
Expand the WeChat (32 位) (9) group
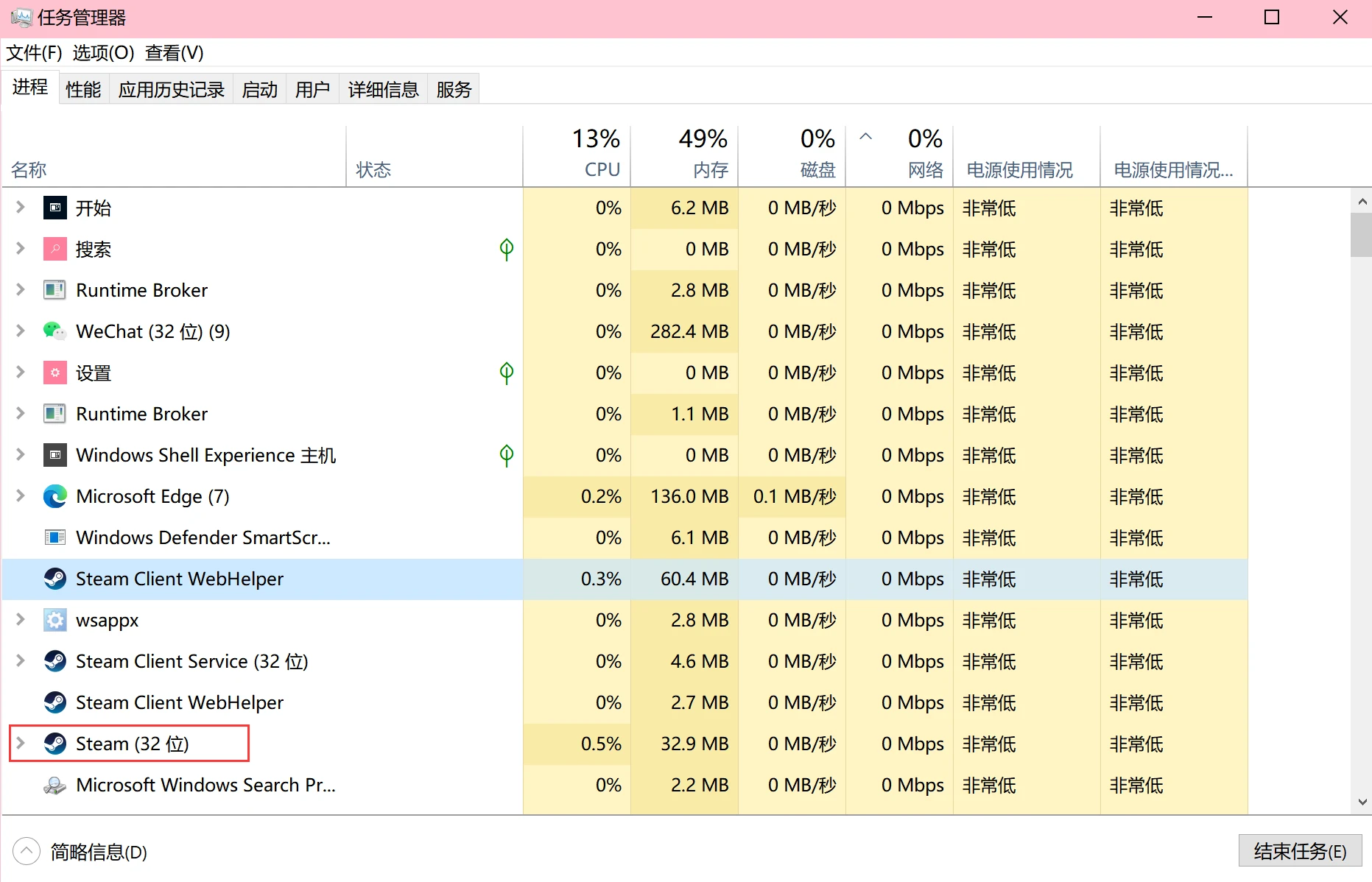pos(21,332)
